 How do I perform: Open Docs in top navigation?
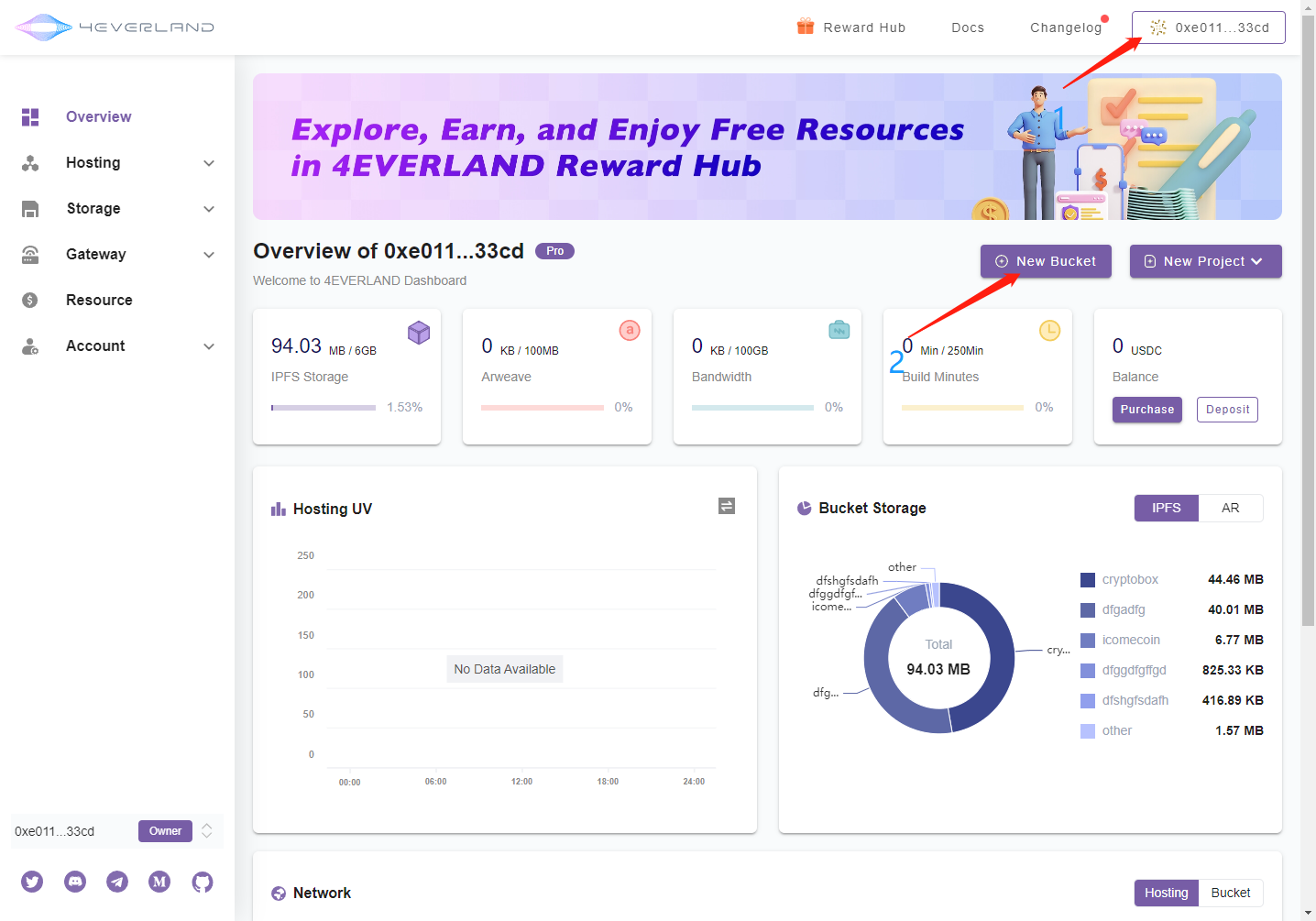[968, 27]
